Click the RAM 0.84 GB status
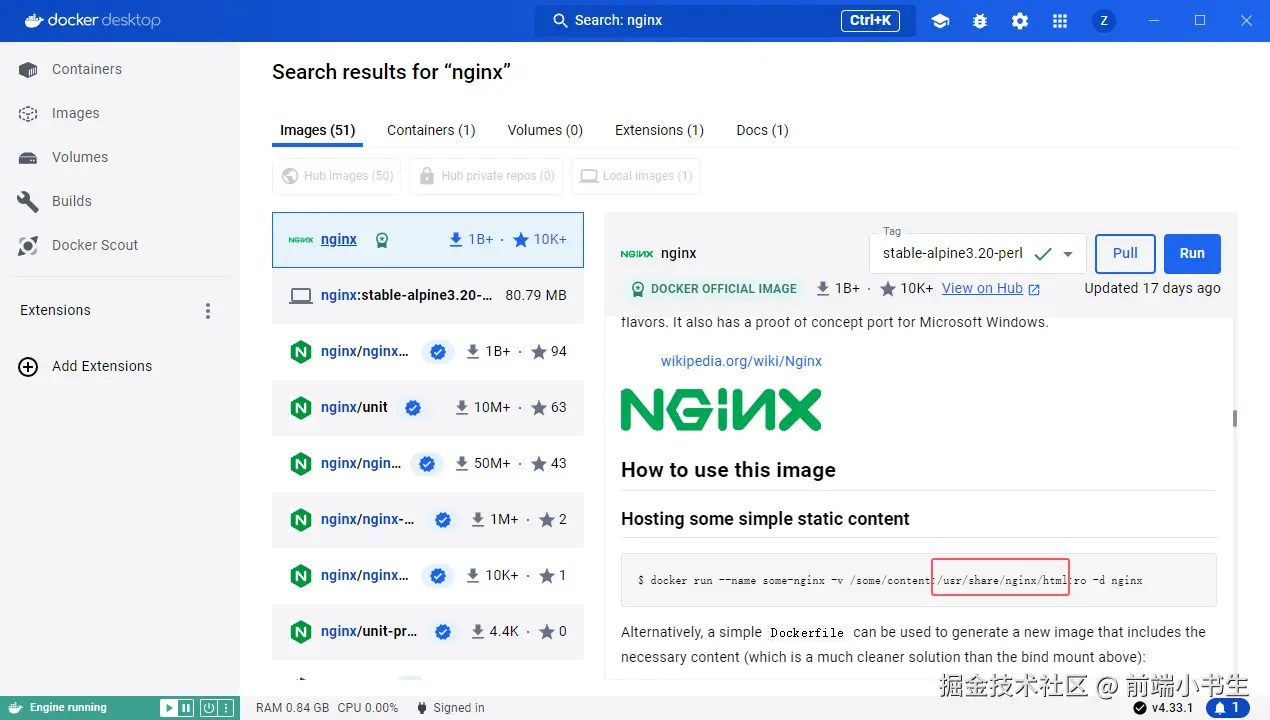 [292, 708]
